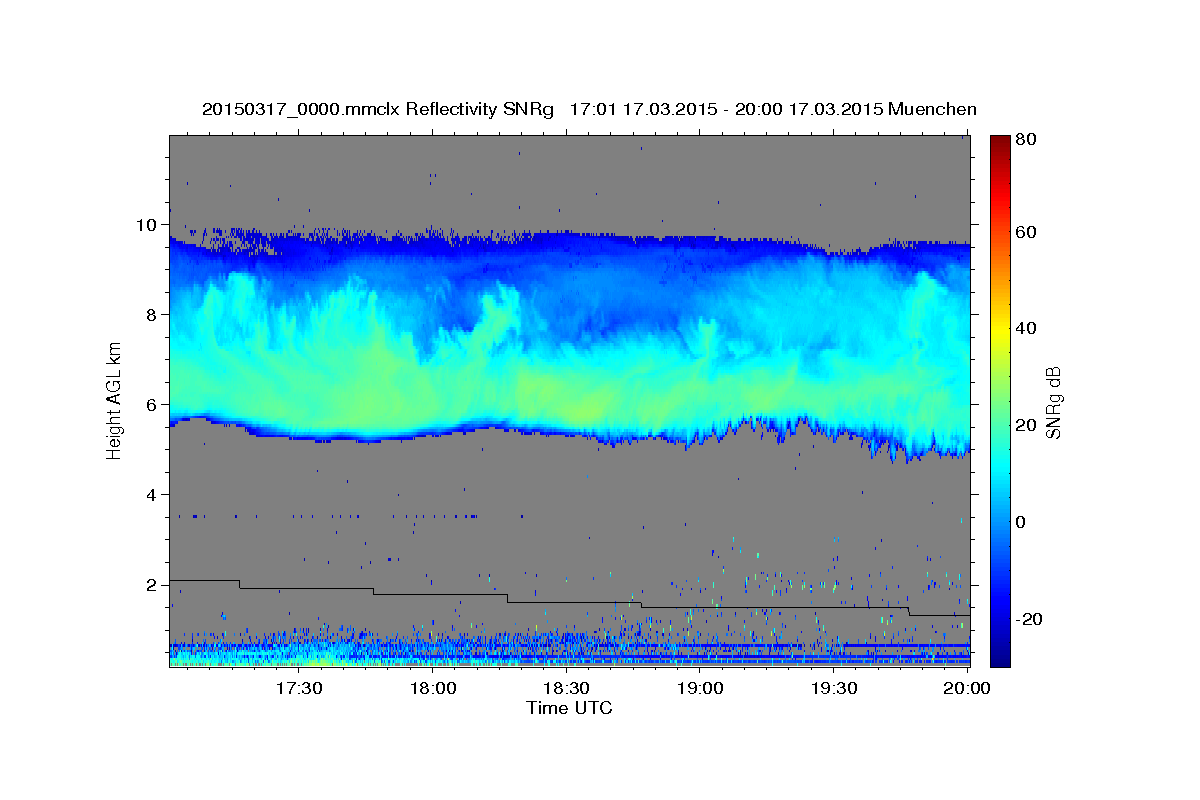Viewport: 1200px width, 800px height.
Task: Click the plot title starting with 20150317_0000.mmclx
Action: 589,109
